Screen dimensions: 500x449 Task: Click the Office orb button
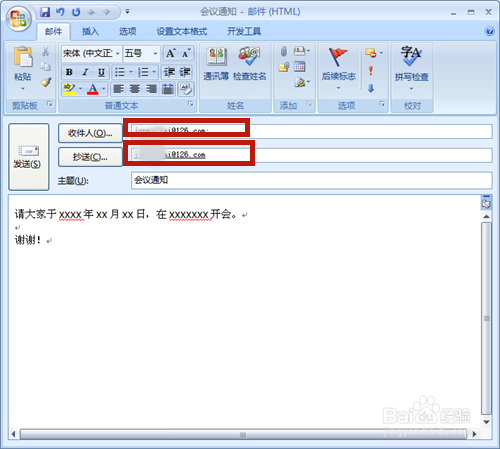18,18
